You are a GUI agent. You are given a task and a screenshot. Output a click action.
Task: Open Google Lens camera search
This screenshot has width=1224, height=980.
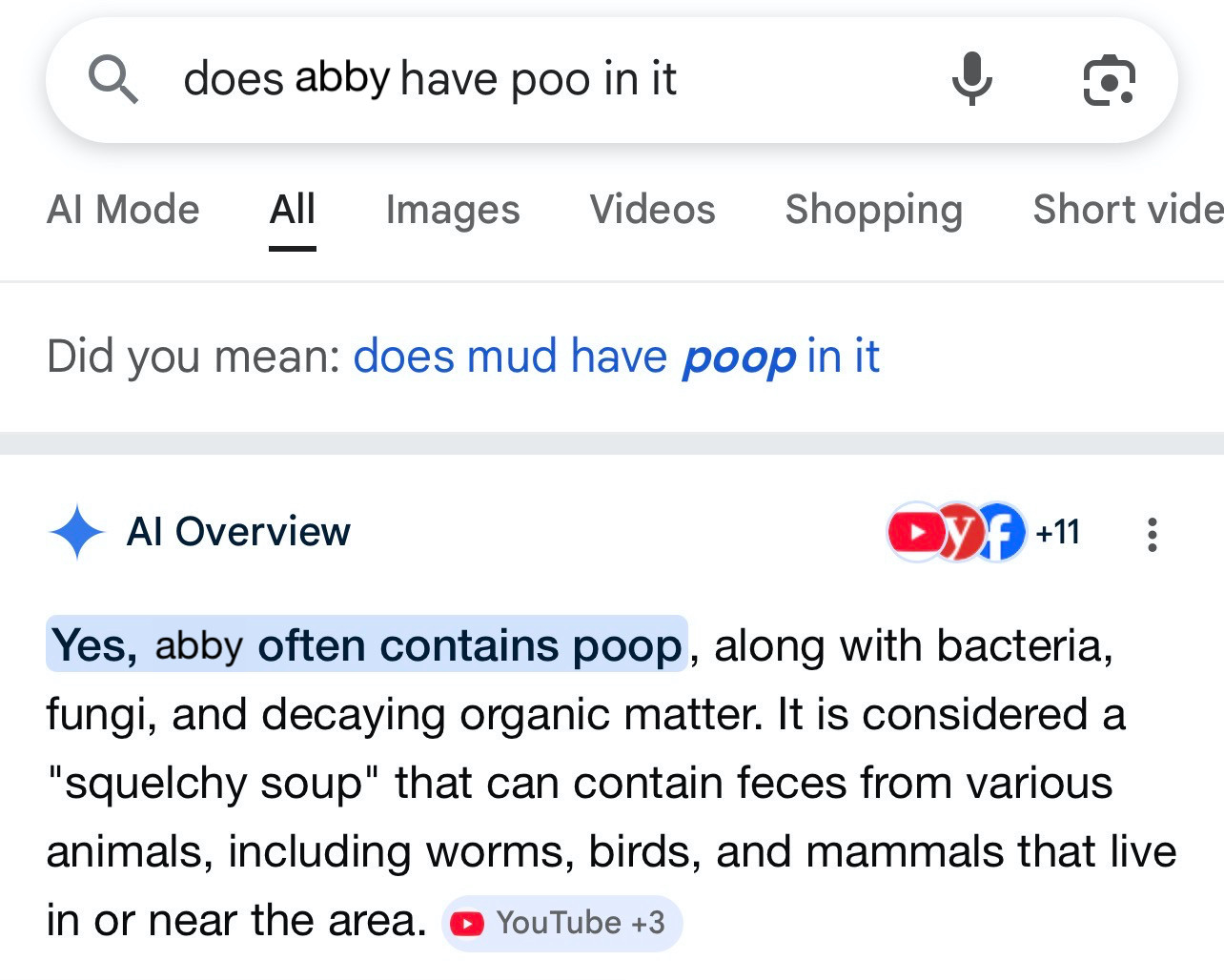[x=1109, y=81]
